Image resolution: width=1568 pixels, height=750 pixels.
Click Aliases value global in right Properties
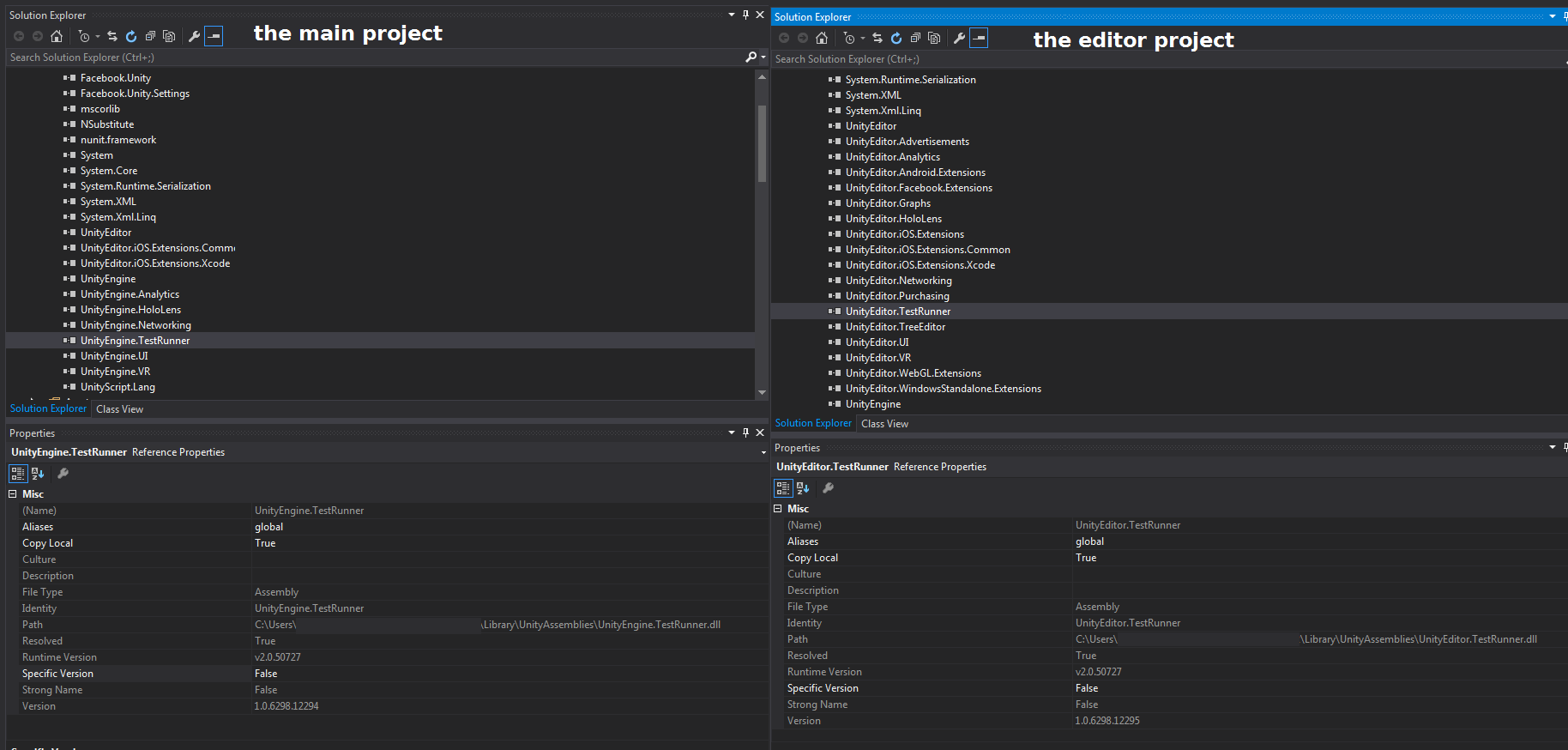1089,541
